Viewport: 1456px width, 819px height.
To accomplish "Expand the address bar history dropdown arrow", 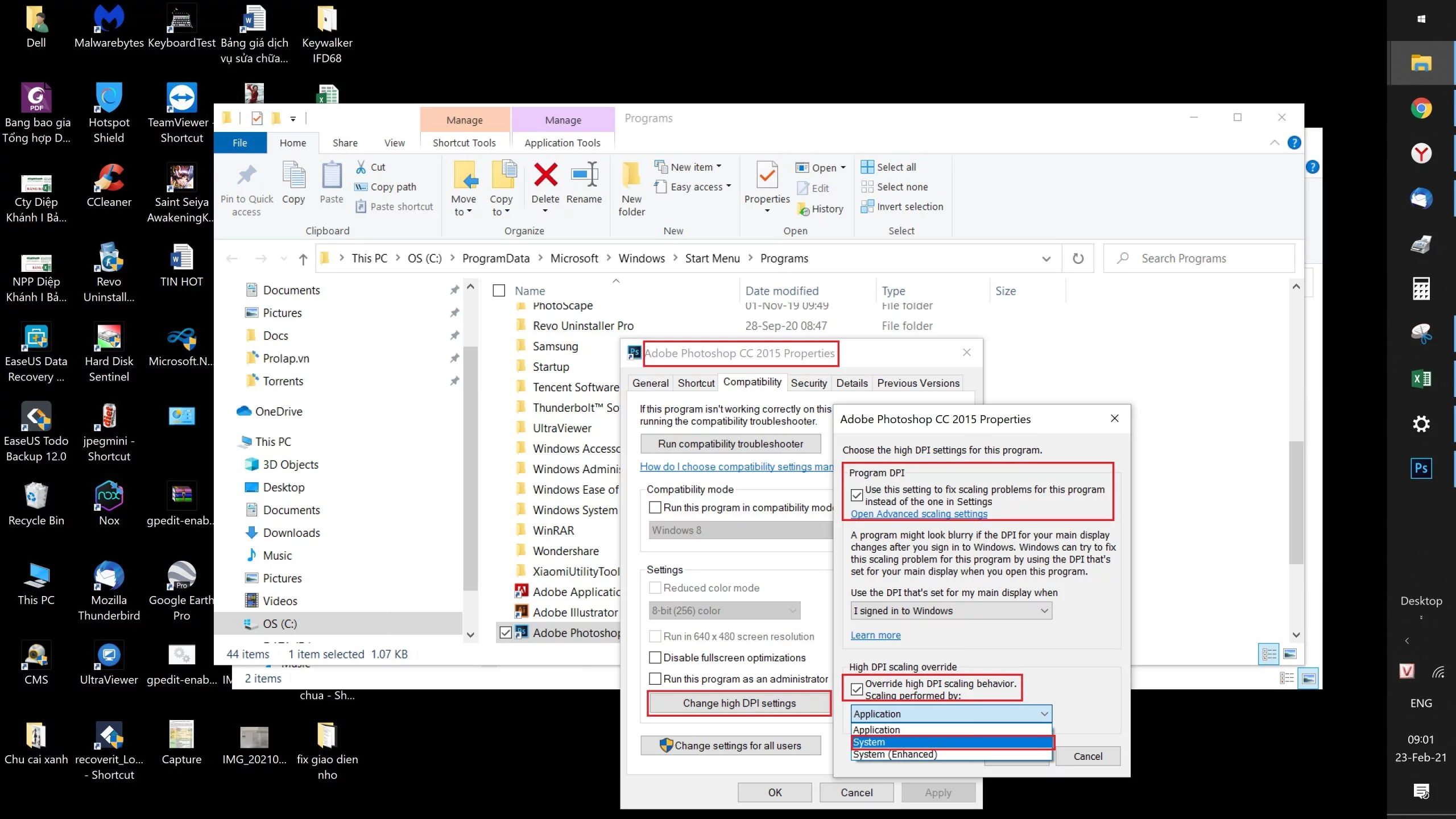I will [1046, 259].
